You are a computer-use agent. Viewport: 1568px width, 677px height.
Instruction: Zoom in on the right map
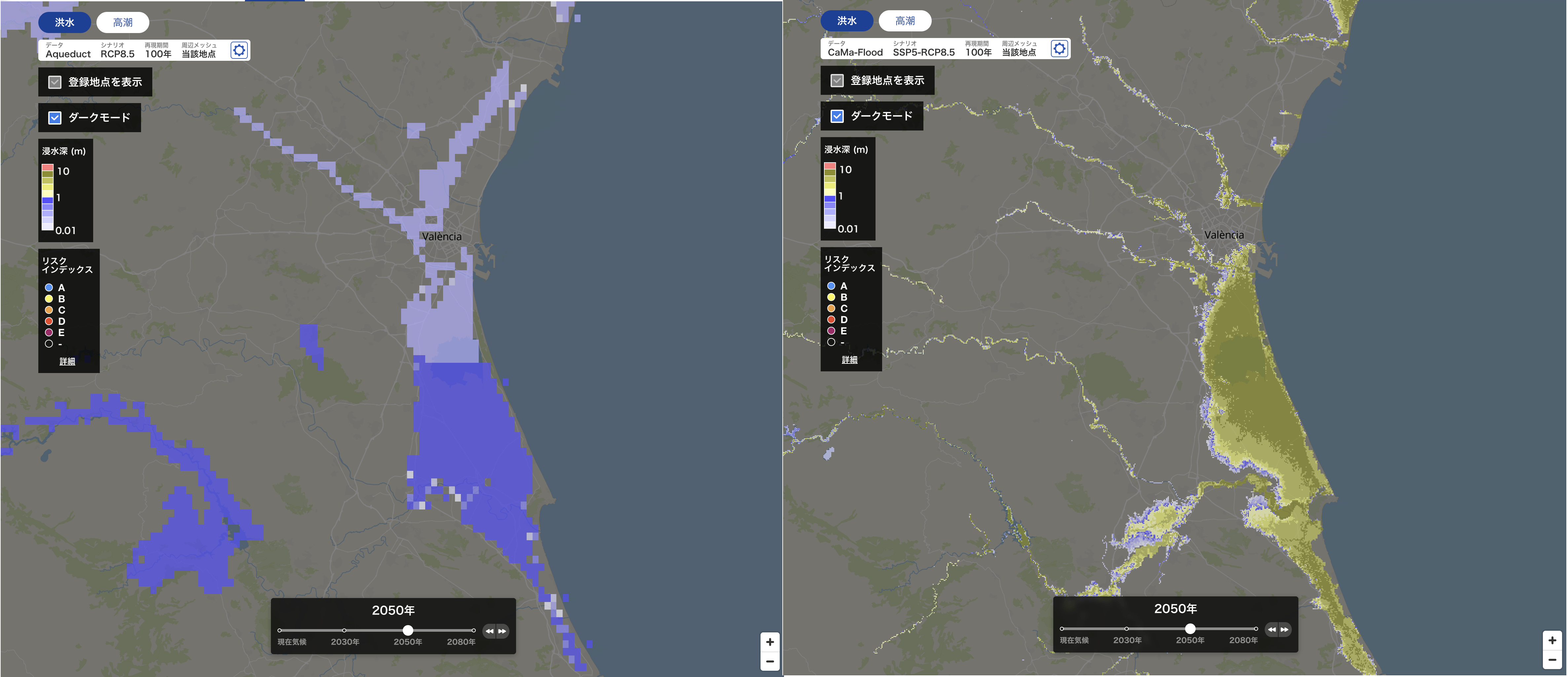pyautogui.click(x=1552, y=640)
